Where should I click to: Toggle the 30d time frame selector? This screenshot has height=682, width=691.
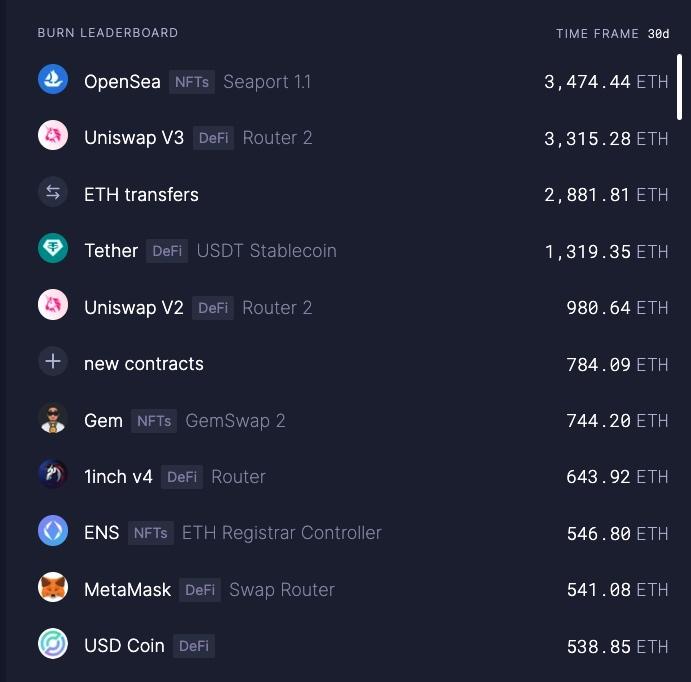coord(658,34)
